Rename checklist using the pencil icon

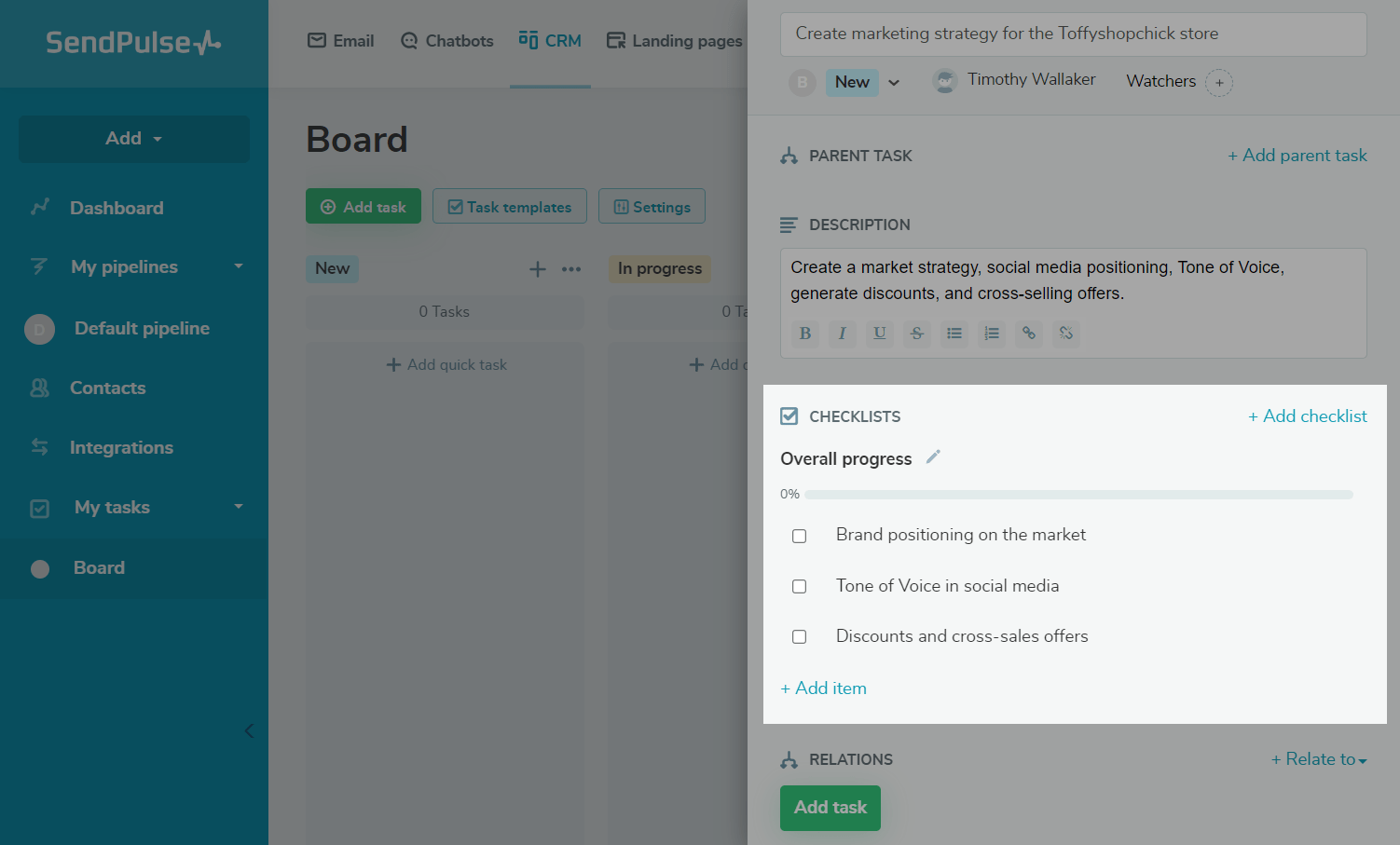tap(933, 457)
